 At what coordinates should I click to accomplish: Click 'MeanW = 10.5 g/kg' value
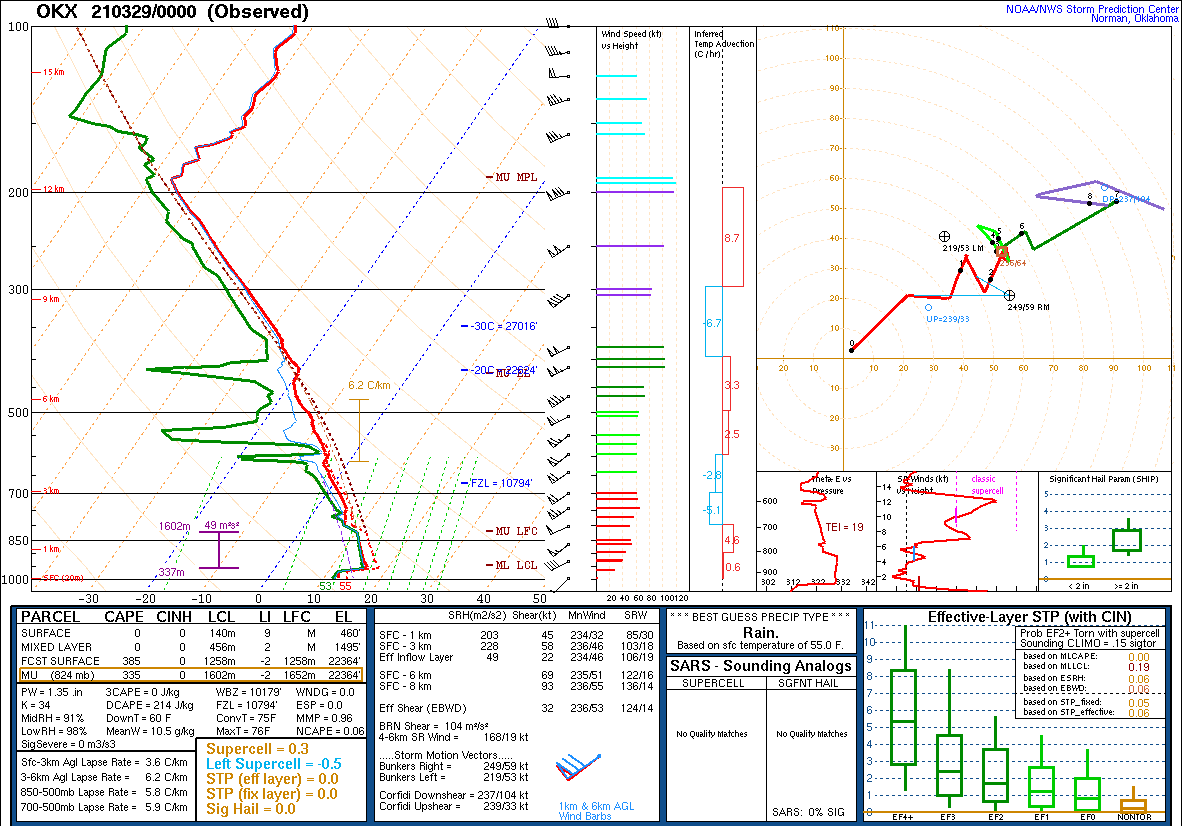(x=150, y=731)
